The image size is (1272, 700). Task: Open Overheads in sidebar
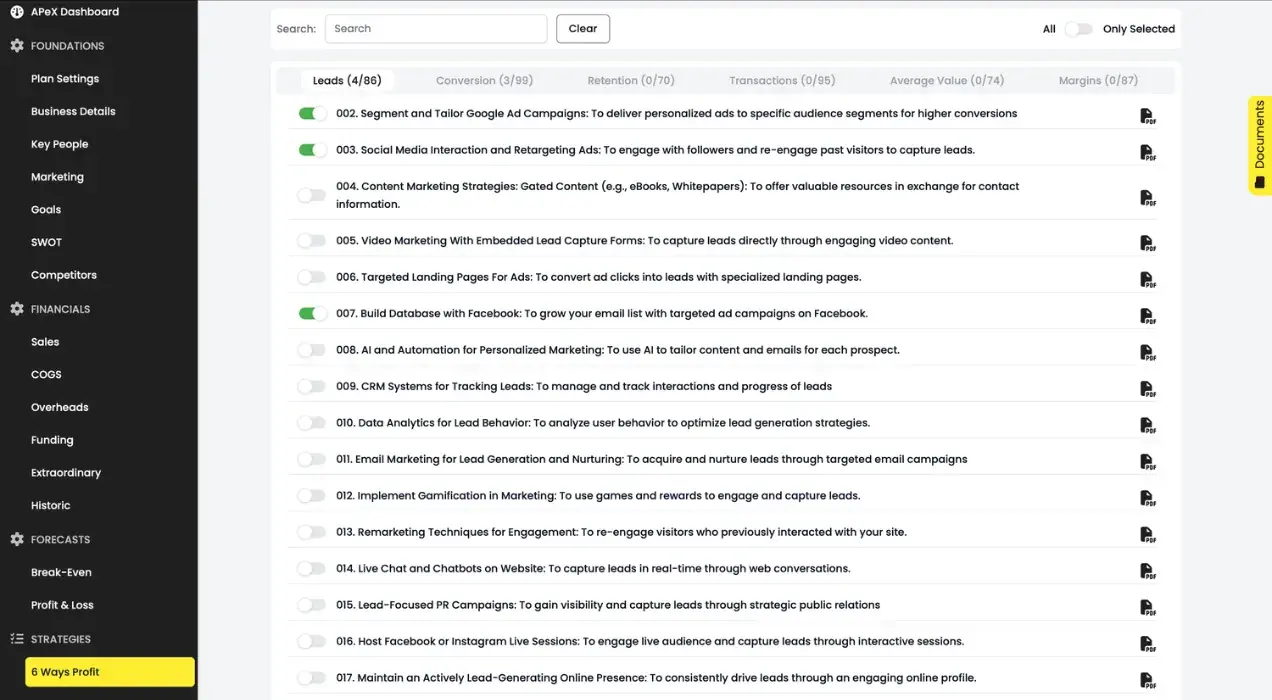pyautogui.click(x=59, y=408)
